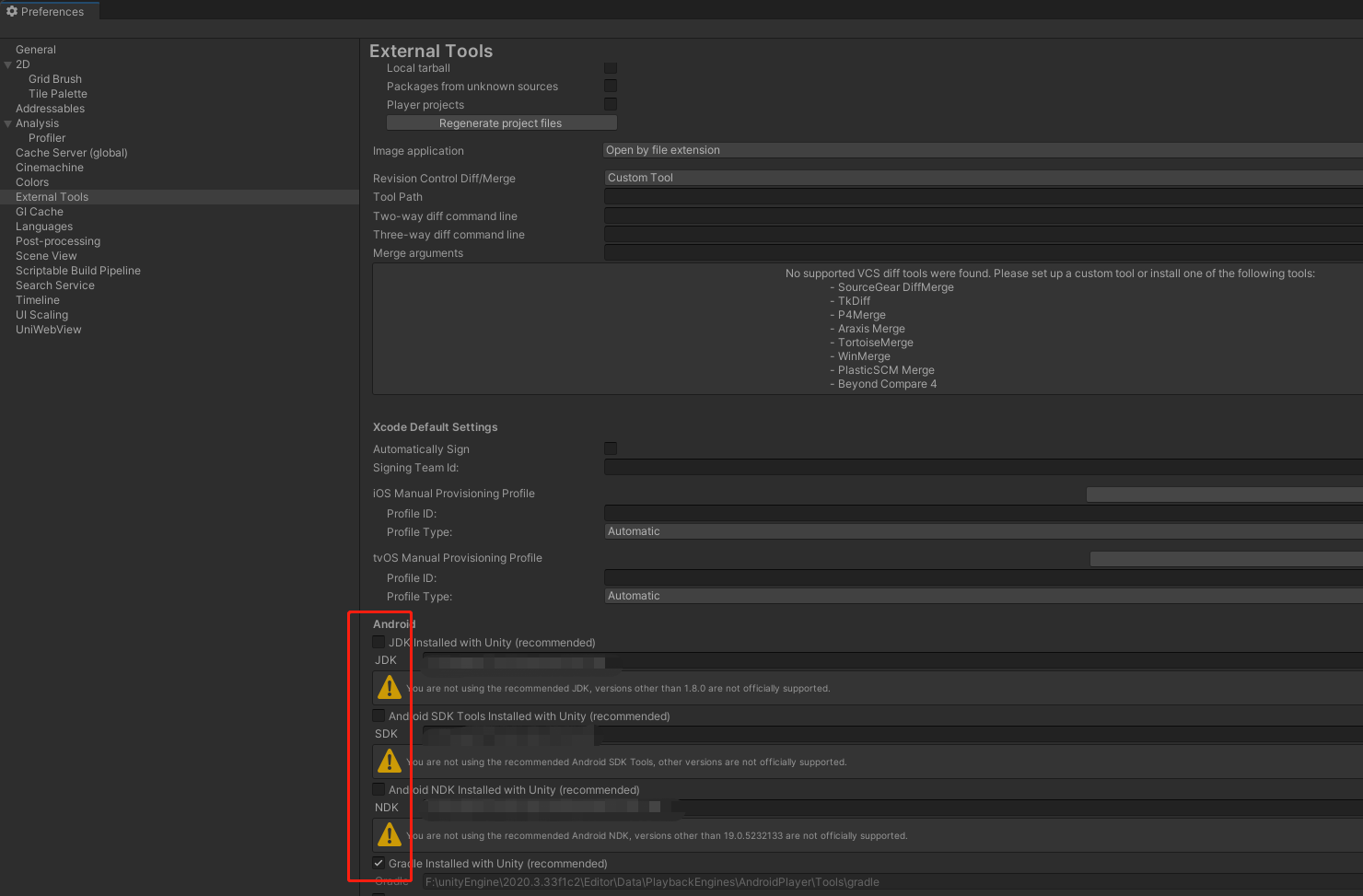1363x896 pixels.
Task: Click the JDK path input field
Action: 892,660
